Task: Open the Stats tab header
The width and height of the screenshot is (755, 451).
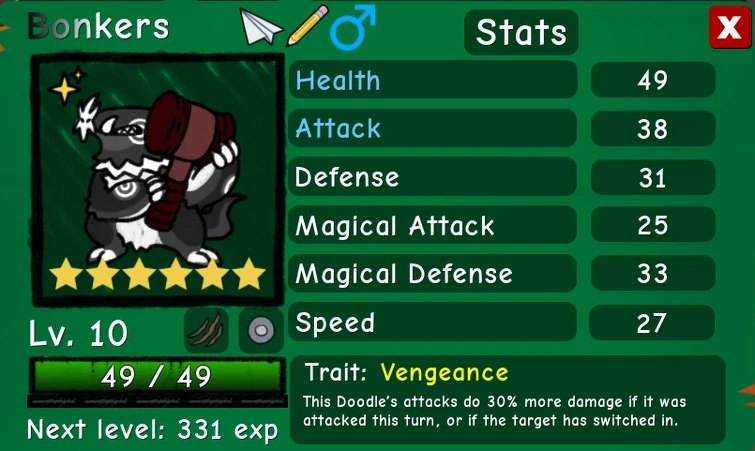Action: point(521,32)
